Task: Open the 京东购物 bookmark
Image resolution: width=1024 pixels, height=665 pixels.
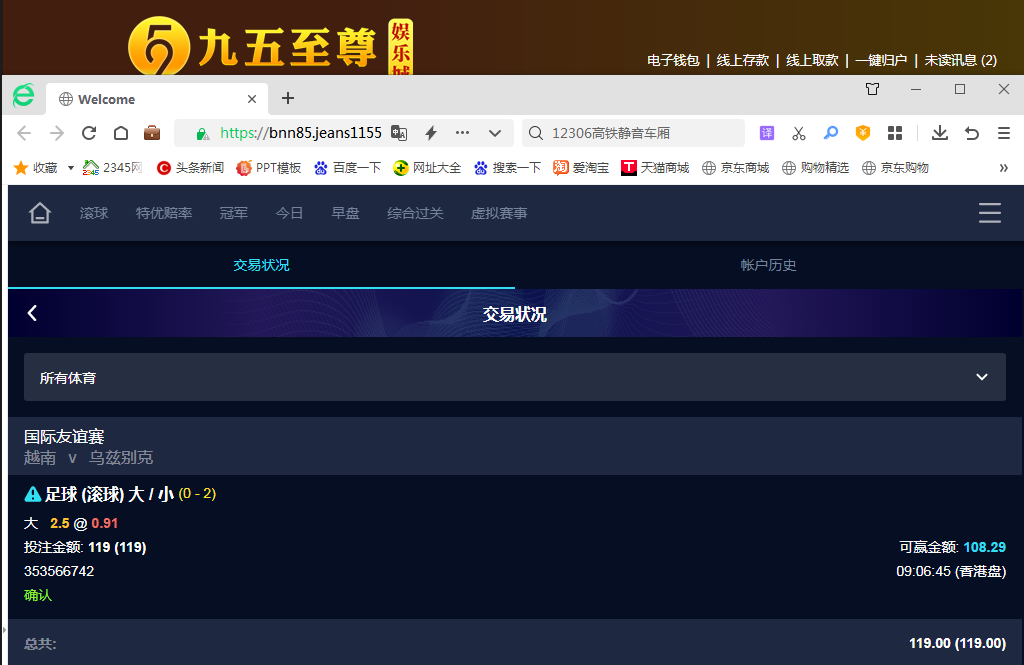Action: (x=895, y=168)
